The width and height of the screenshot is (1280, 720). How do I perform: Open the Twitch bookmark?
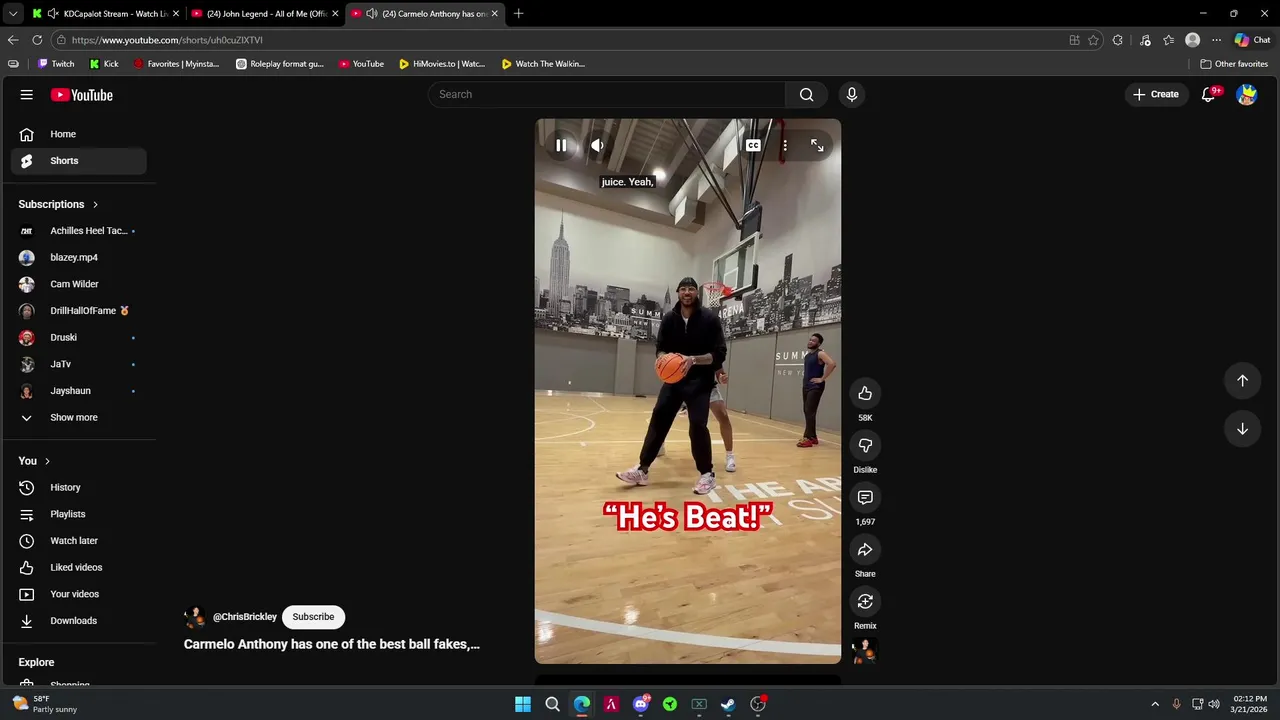pyautogui.click(x=56, y=64)
